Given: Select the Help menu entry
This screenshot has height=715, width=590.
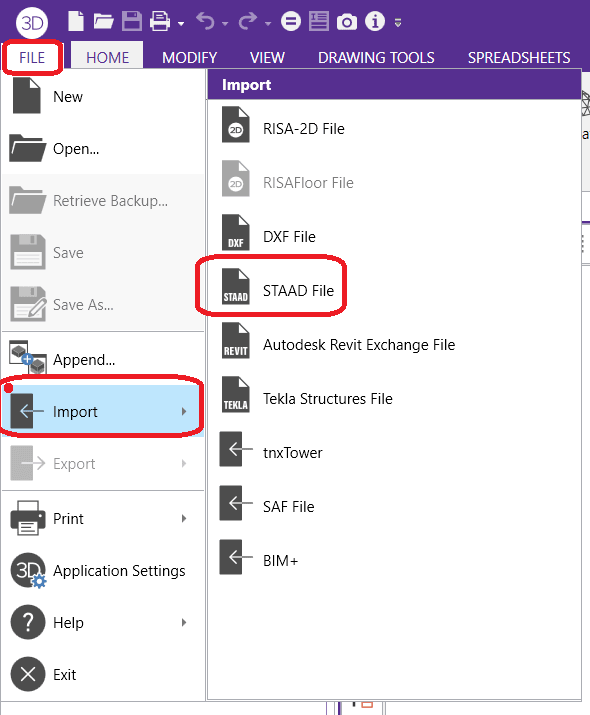Looking at the screenshot, I should tap(103, 622).
